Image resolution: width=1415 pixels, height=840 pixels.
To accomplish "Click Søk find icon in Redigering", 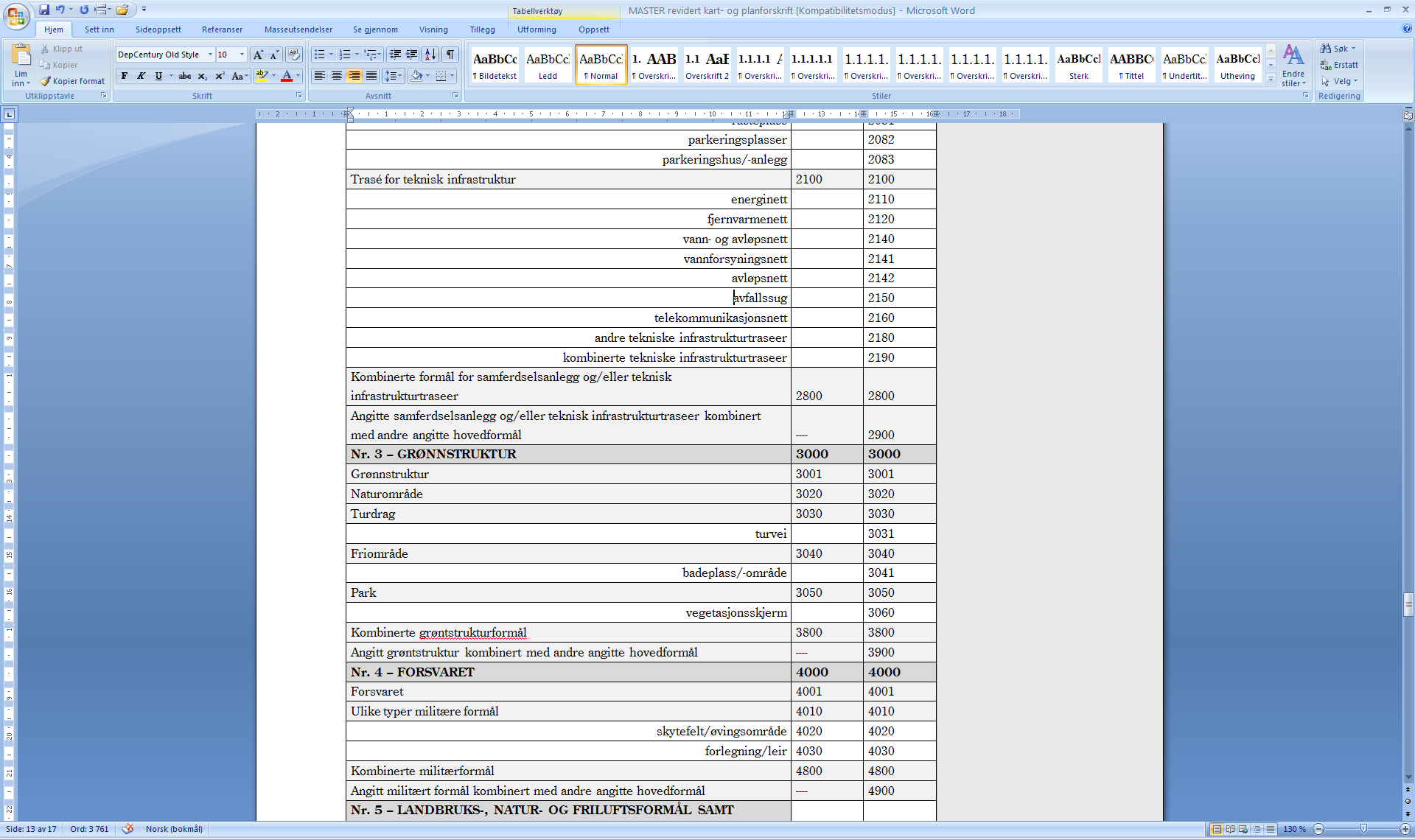I will coord(1338,49).
